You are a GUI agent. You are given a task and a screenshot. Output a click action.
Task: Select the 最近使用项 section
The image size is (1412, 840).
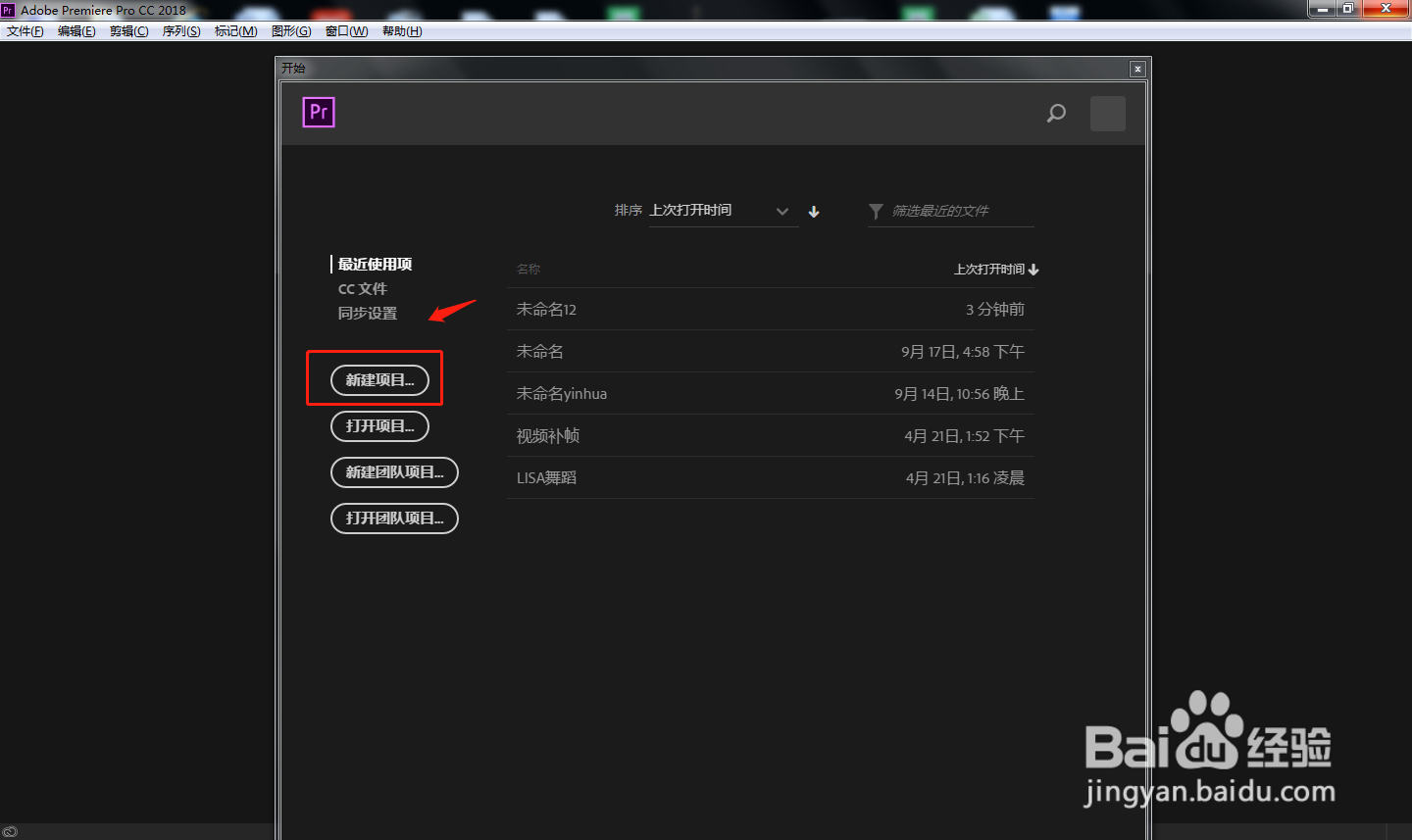[x=375, y=265]
